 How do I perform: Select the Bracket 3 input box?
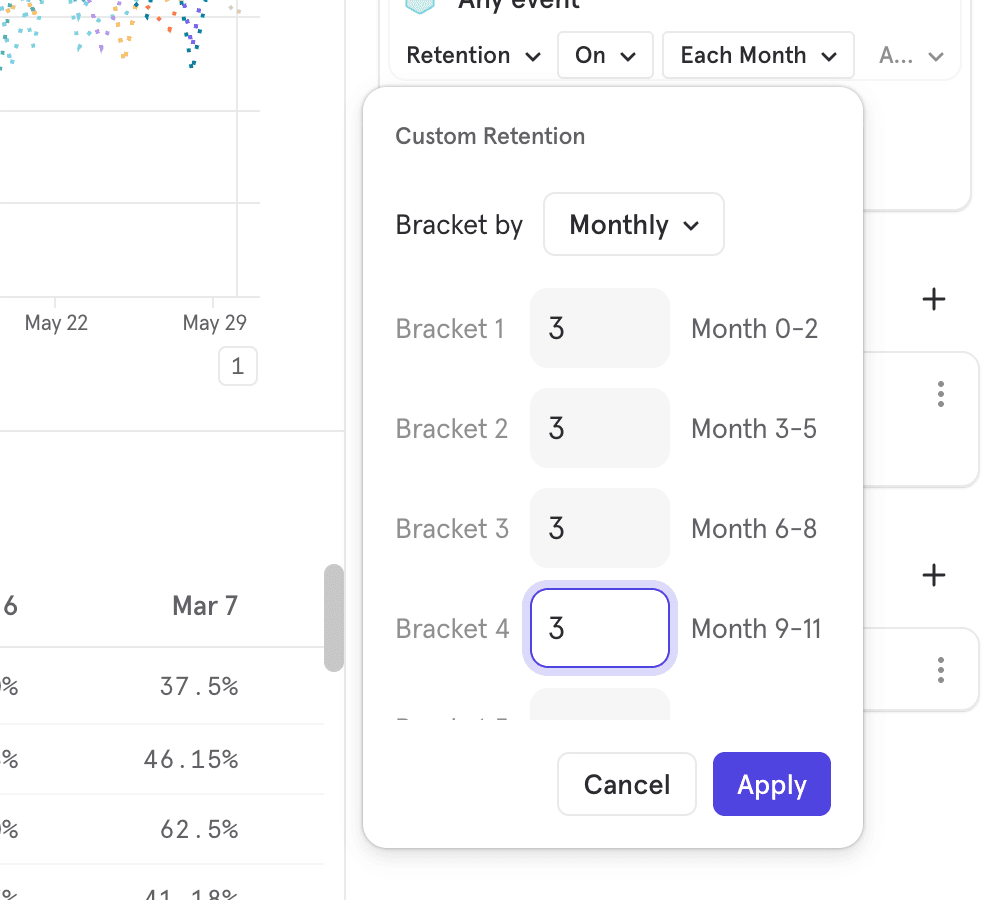pos(599,528)
